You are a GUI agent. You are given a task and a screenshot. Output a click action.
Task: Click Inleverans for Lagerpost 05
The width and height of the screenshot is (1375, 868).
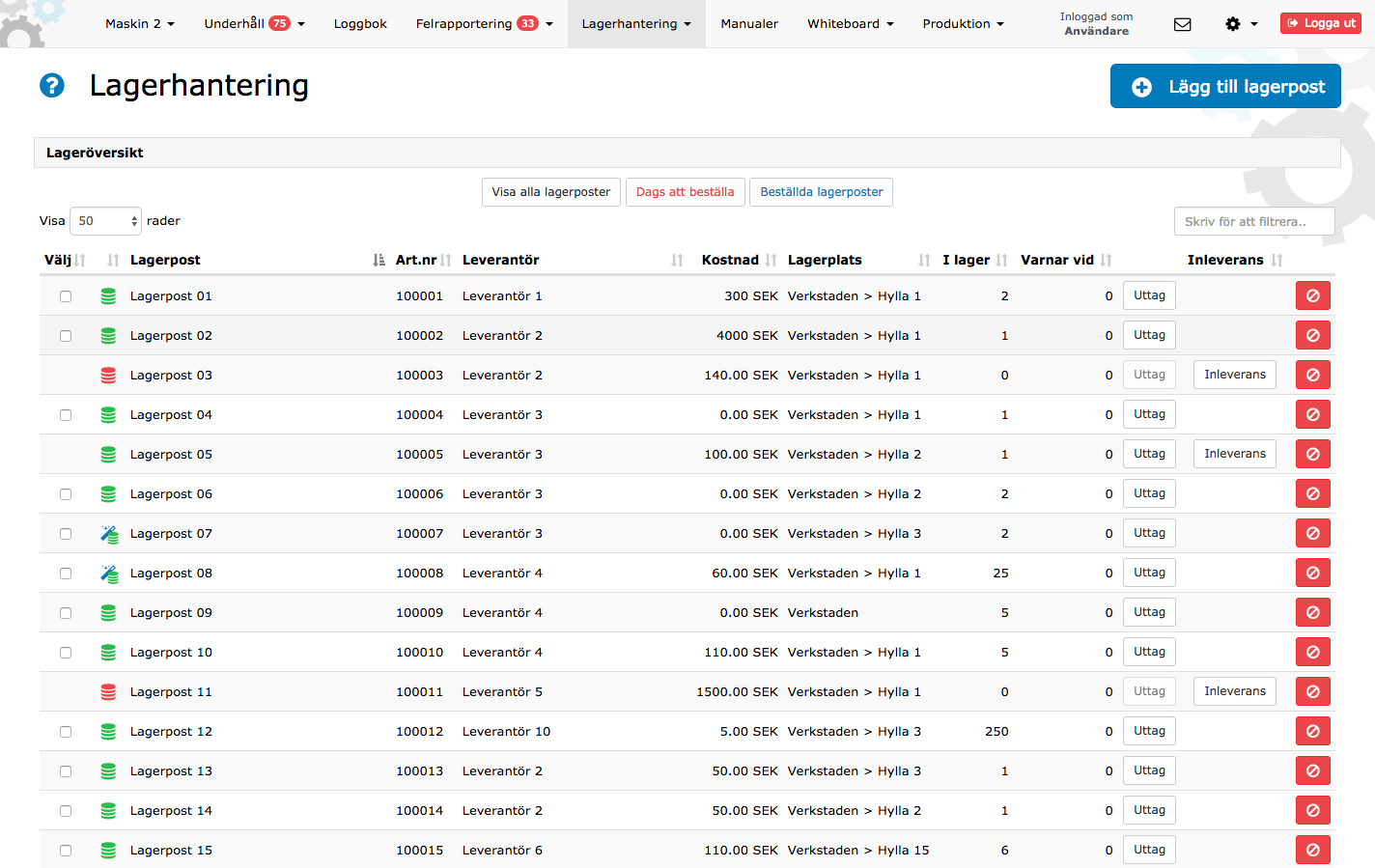pos(1235,454)
